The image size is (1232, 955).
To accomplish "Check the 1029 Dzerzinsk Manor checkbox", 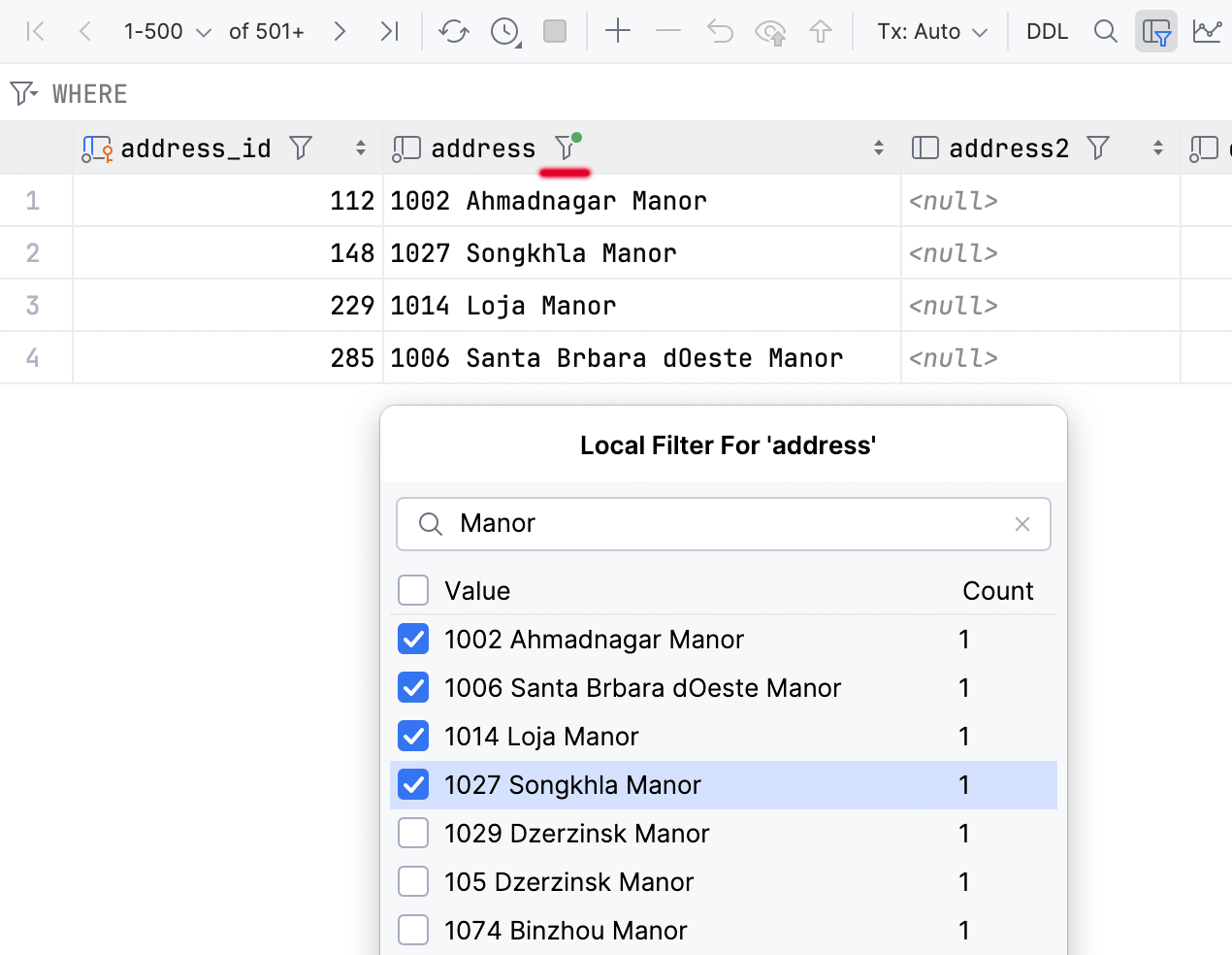I will tap(413, 834).
